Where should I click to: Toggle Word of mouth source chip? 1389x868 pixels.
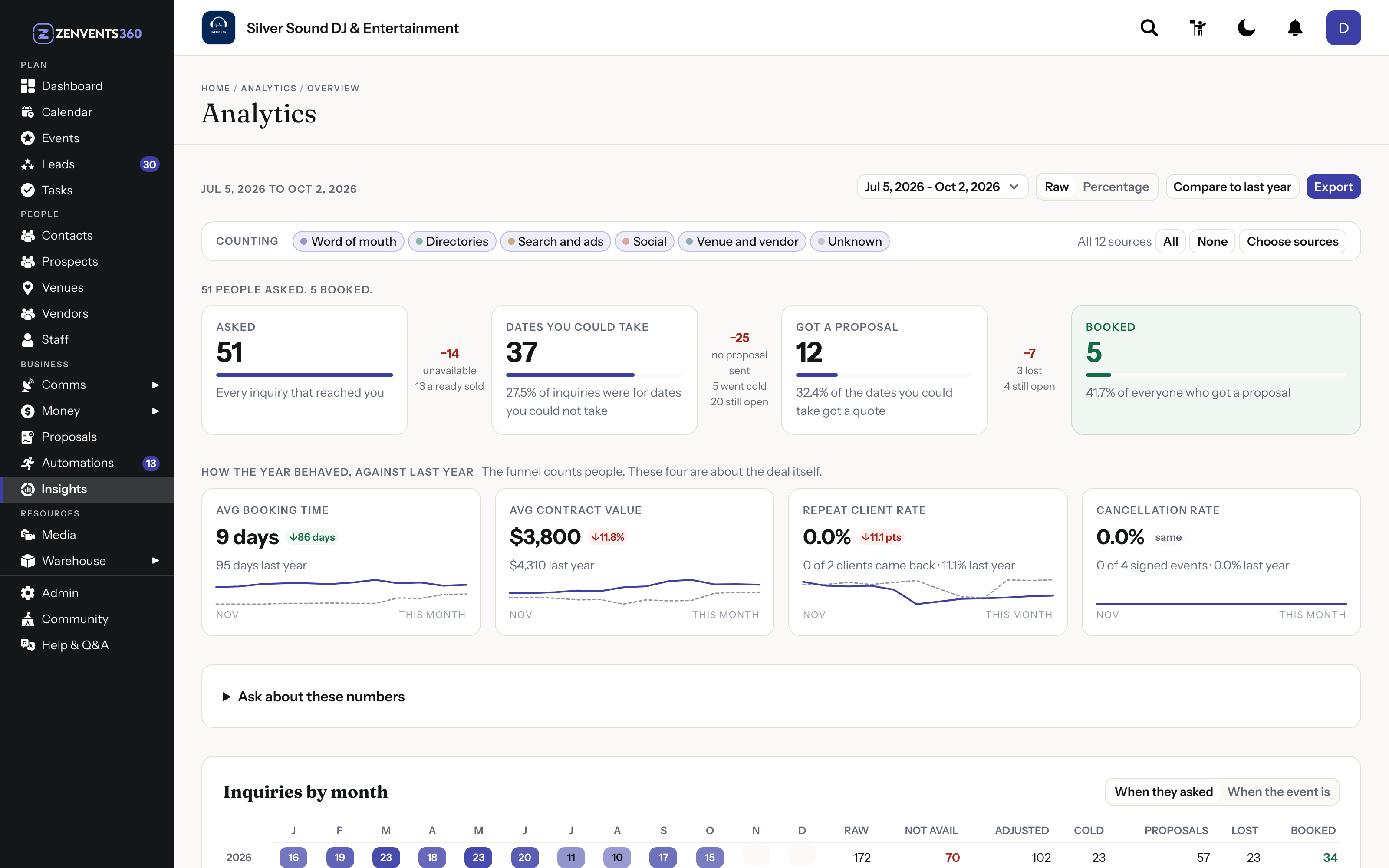[x=349, y=242]
